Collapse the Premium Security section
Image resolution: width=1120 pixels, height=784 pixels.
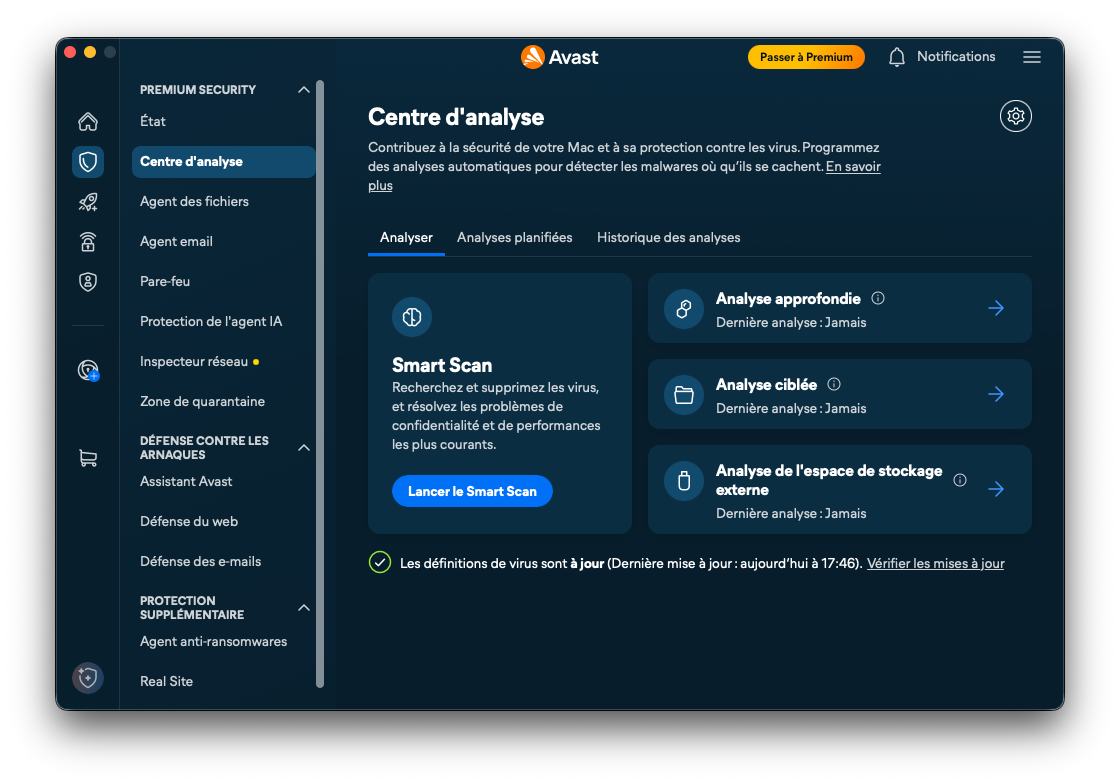tap(304, 90)
